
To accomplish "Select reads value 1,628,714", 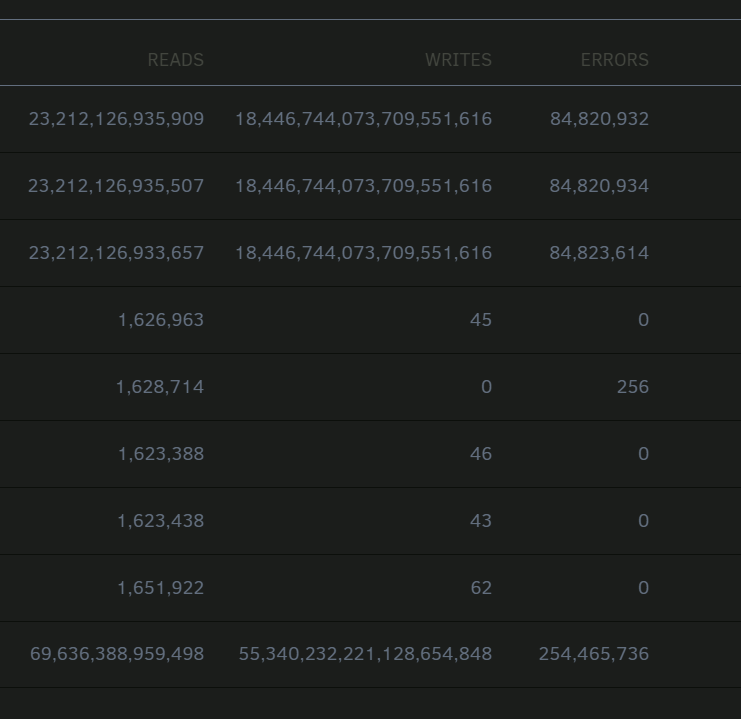I will point(160,387).
